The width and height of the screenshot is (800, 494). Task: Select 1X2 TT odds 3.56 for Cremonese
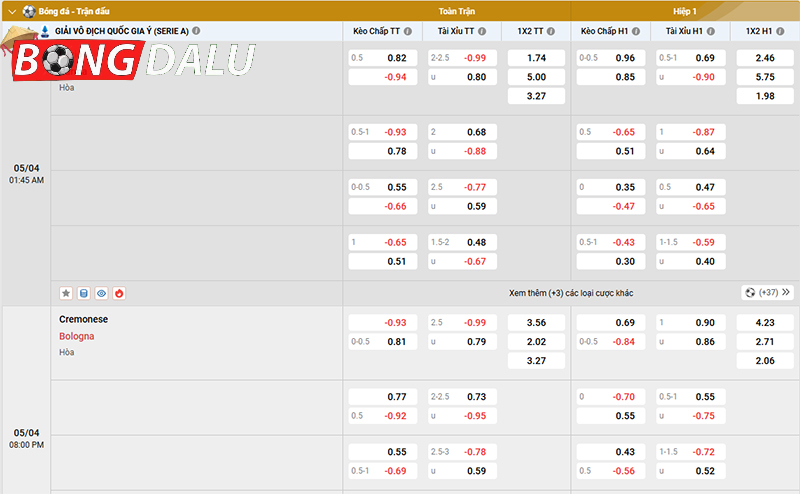point(536,323)
